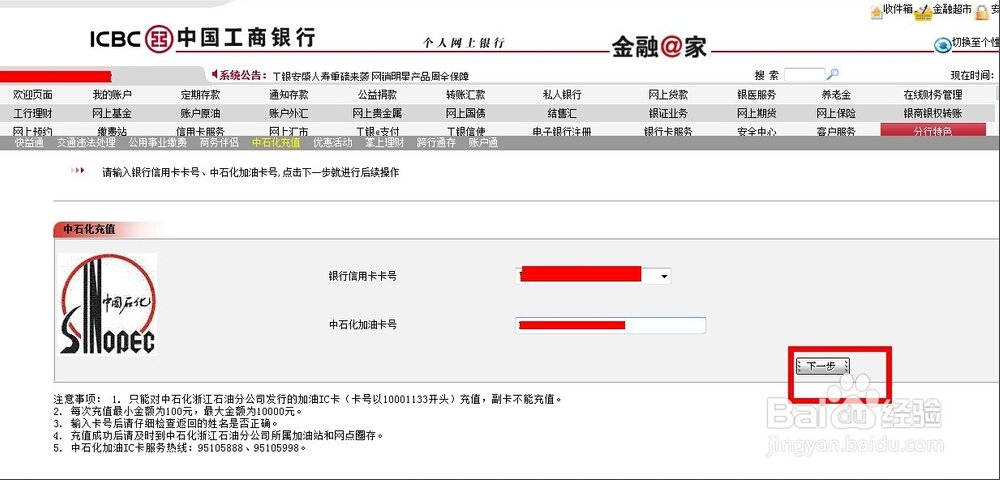Click the 金融@家 banner title
This screenshot has width=1000, height=480.
click(x=659, y=47)
